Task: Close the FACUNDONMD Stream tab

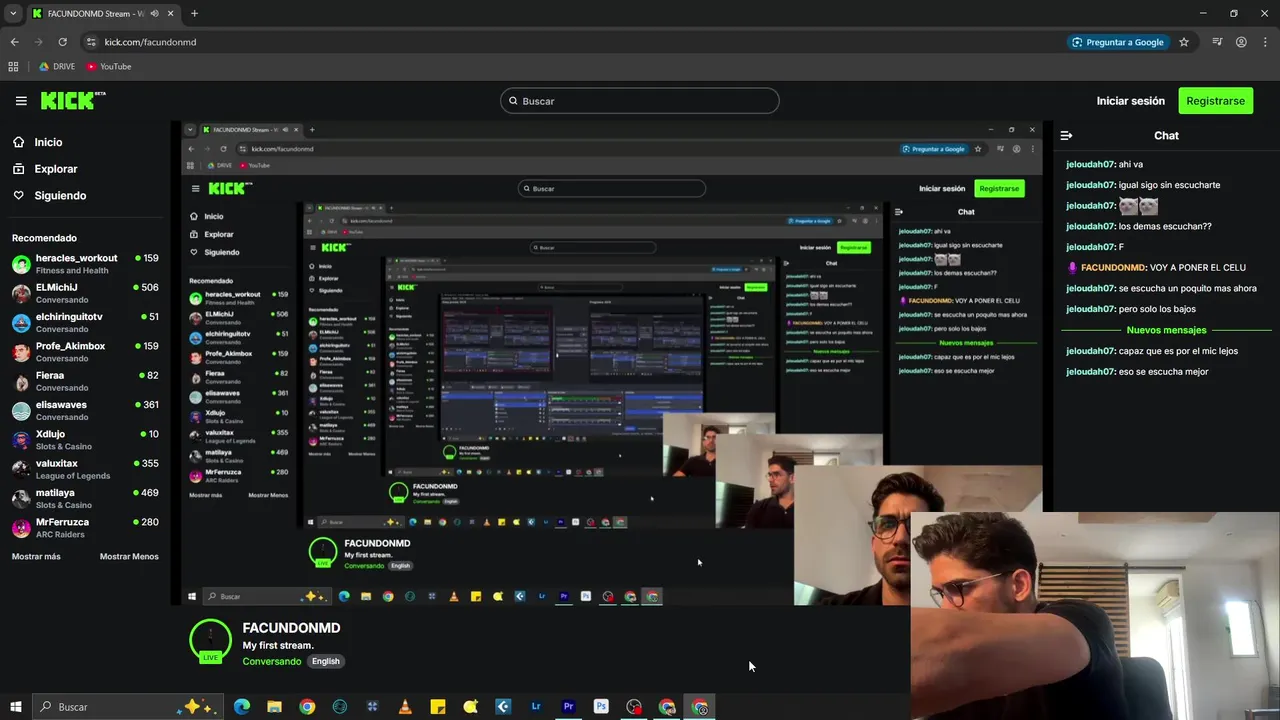Action: coord(169,14)
